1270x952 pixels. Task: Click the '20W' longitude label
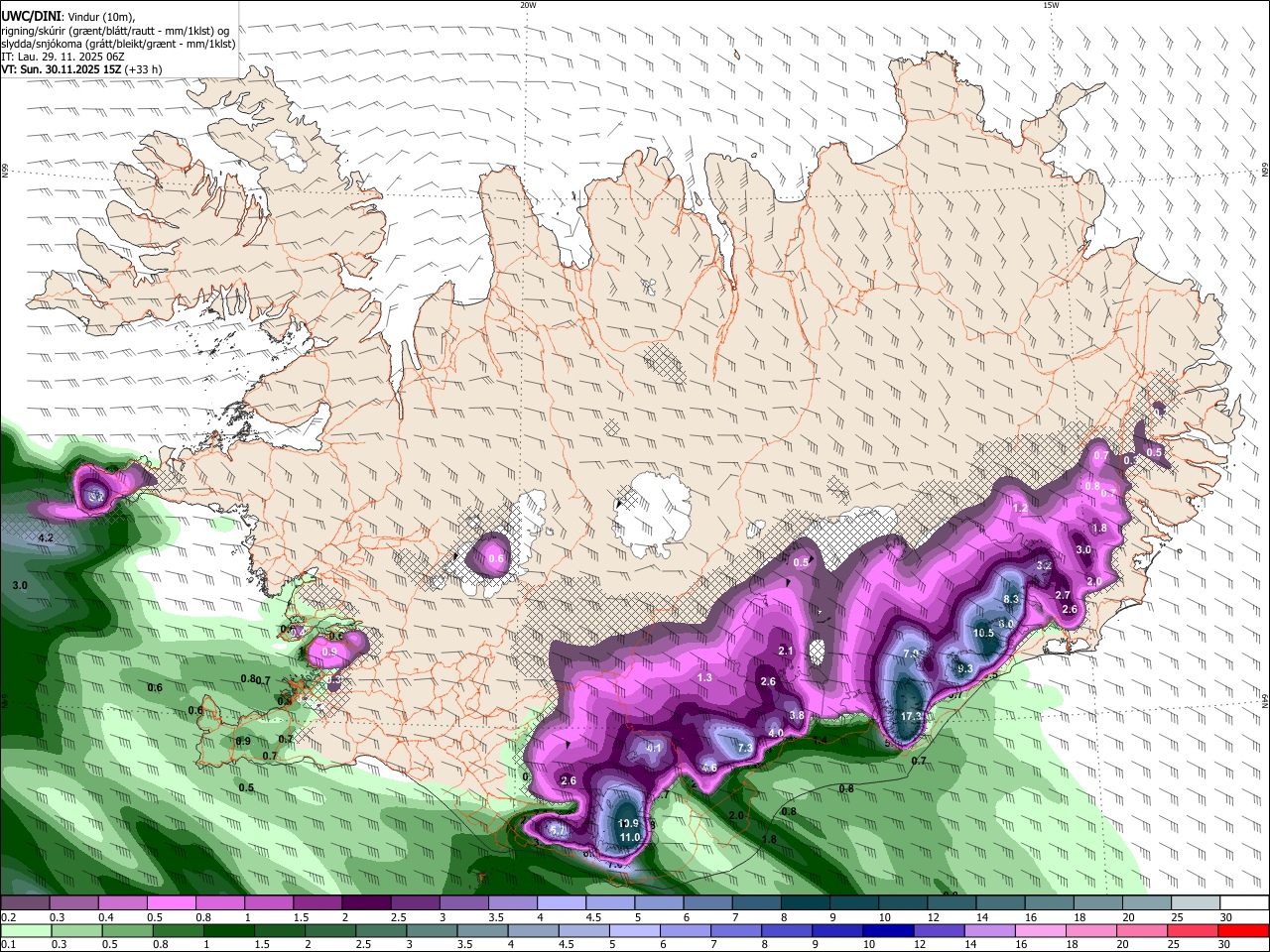click(528, 4)
